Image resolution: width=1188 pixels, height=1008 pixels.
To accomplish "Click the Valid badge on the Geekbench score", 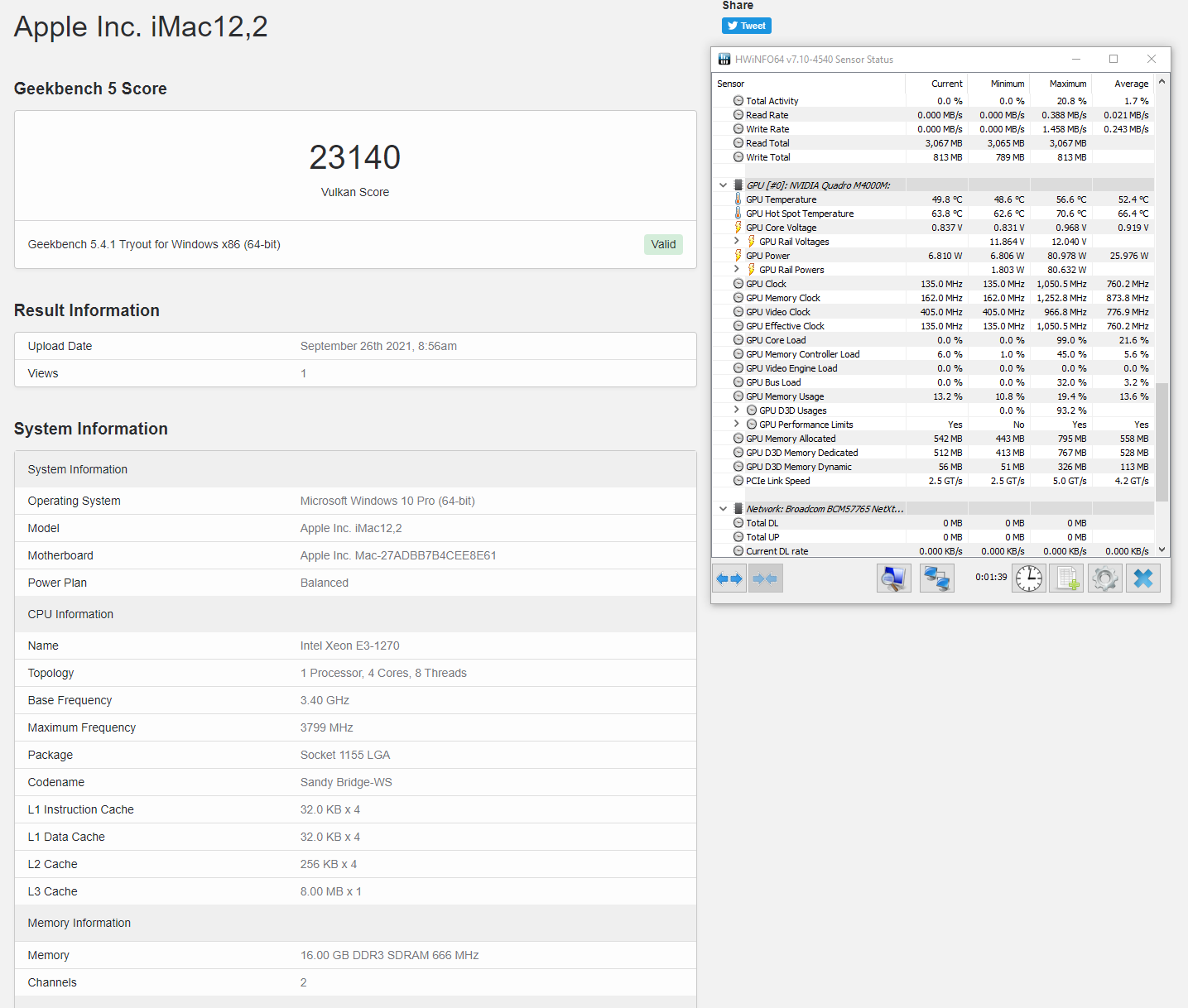I will [x=663, y=244].
